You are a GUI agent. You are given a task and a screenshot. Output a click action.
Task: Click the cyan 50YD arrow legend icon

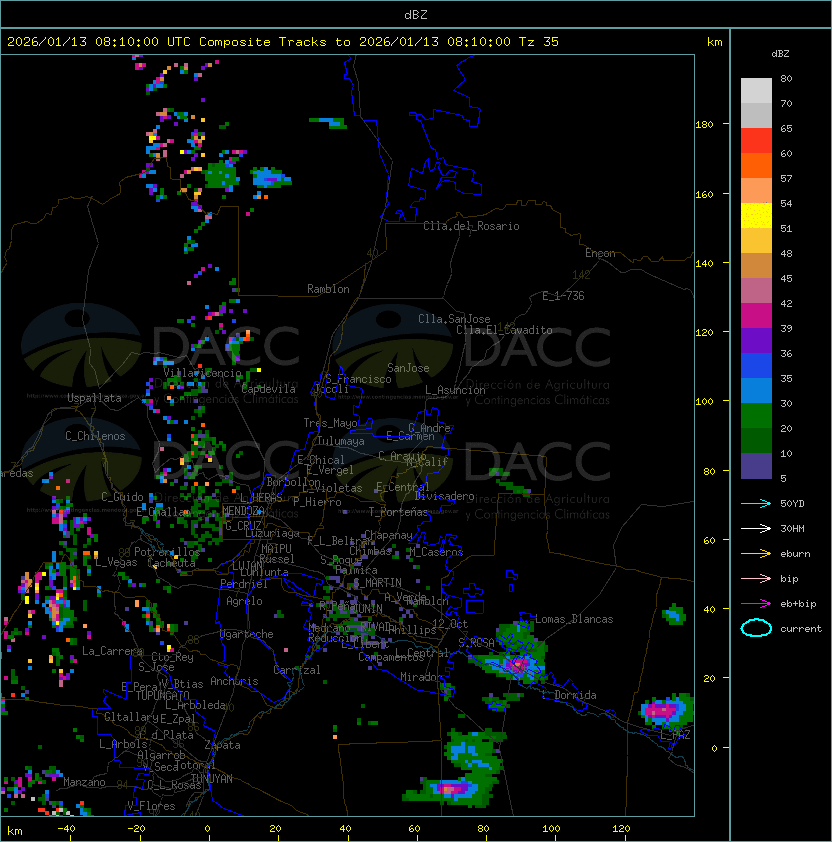(x=756, y=504)
